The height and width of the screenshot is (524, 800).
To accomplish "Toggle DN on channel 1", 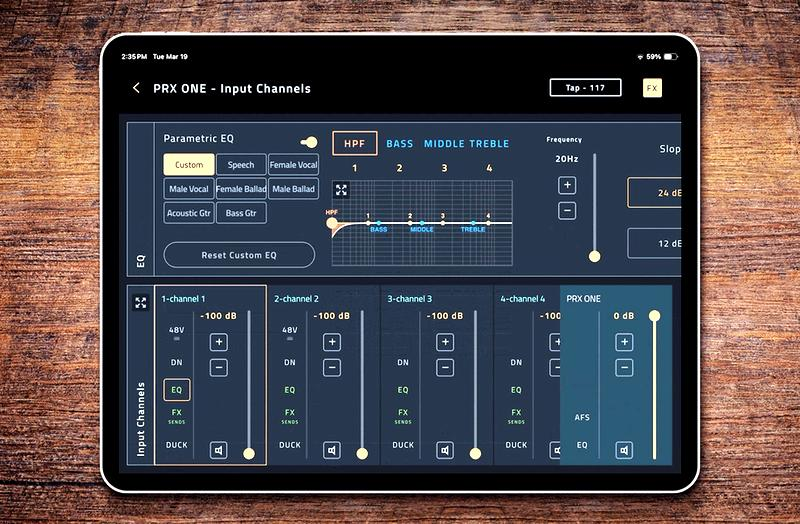I will (x=177, y=362).
